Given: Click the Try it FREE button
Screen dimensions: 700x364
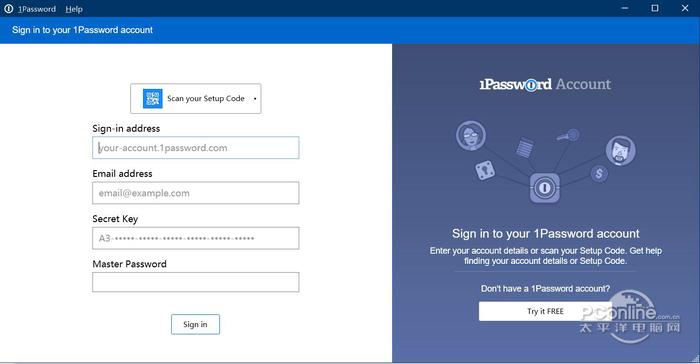Looking at the screenshot, I should pyautogui.click(x=545, y=311).
